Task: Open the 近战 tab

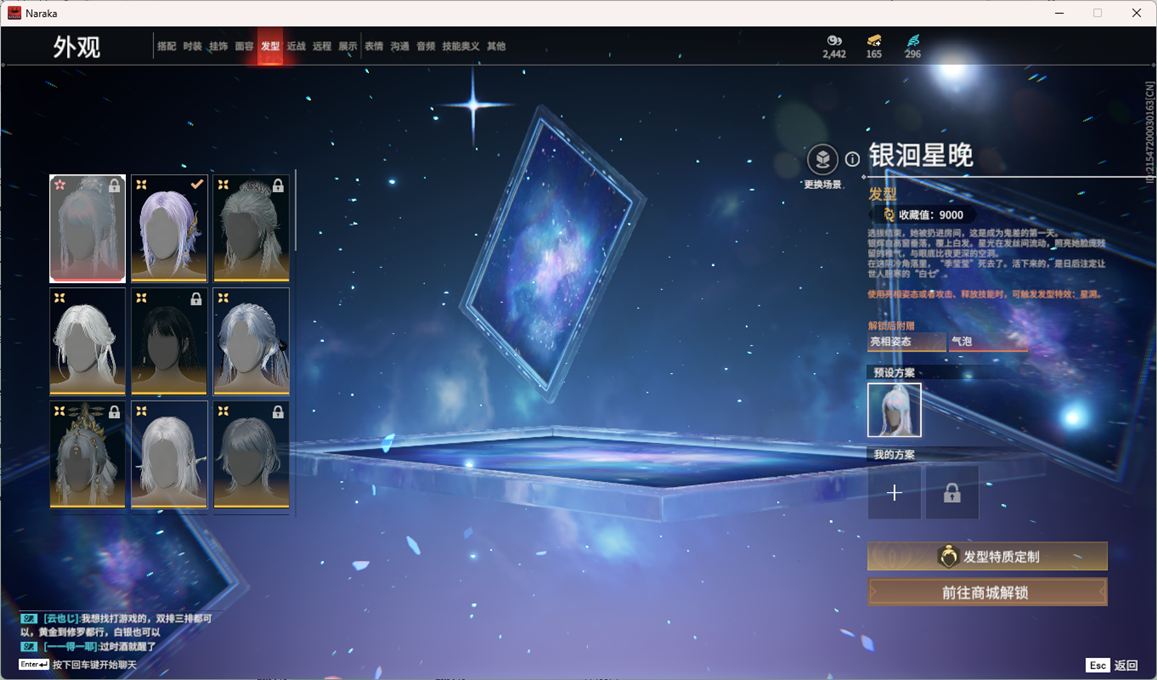Action: point(296,46)
